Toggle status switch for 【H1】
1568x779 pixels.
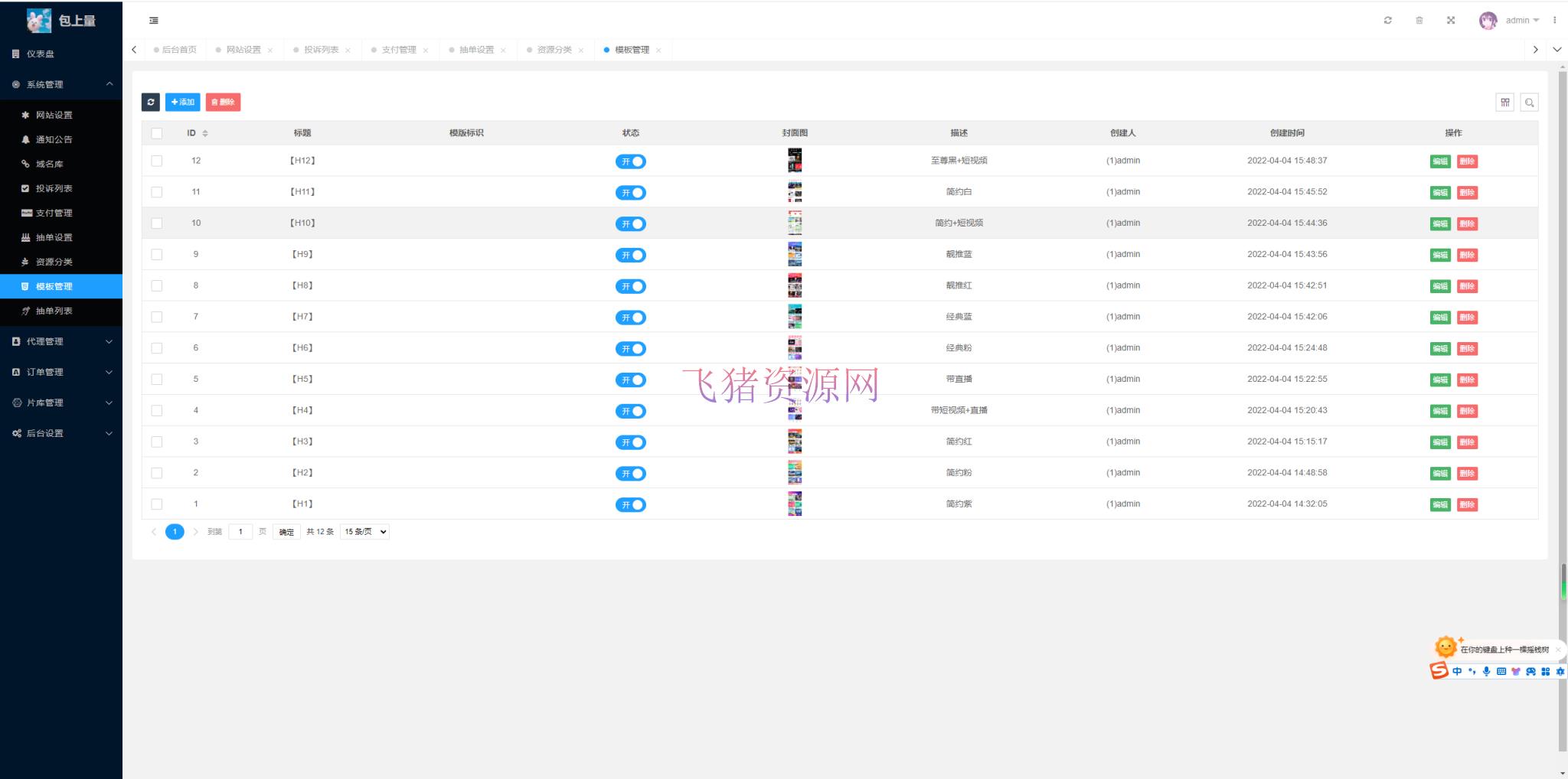pyautogui.click(x=631, y=505)
